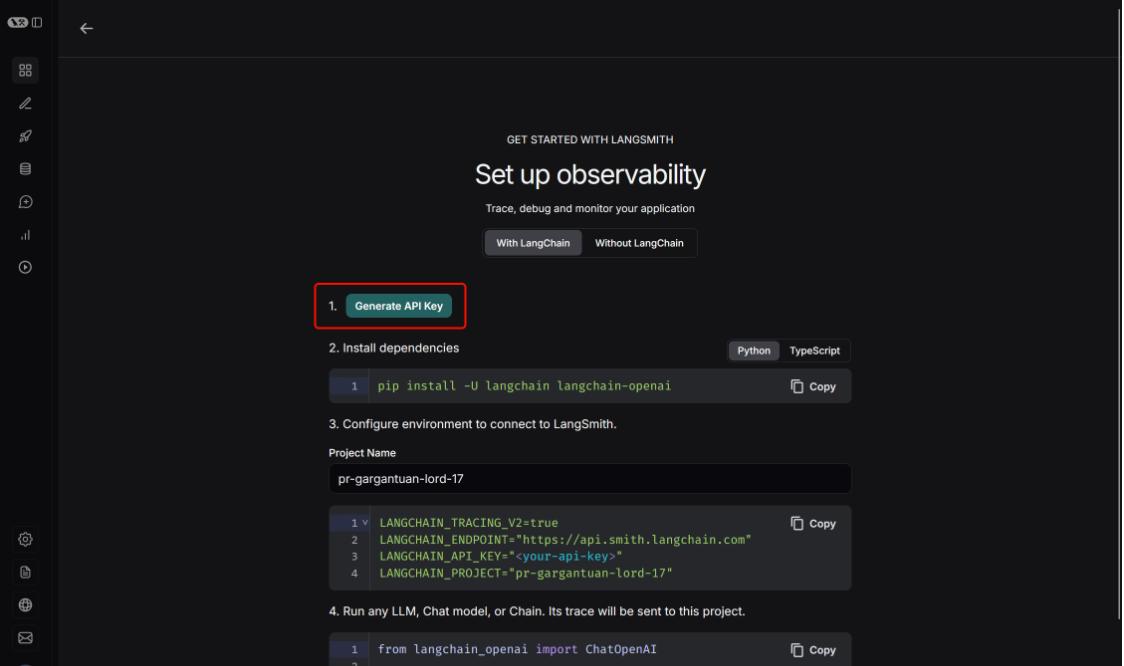Click the back arrow at top

[86, 28]
